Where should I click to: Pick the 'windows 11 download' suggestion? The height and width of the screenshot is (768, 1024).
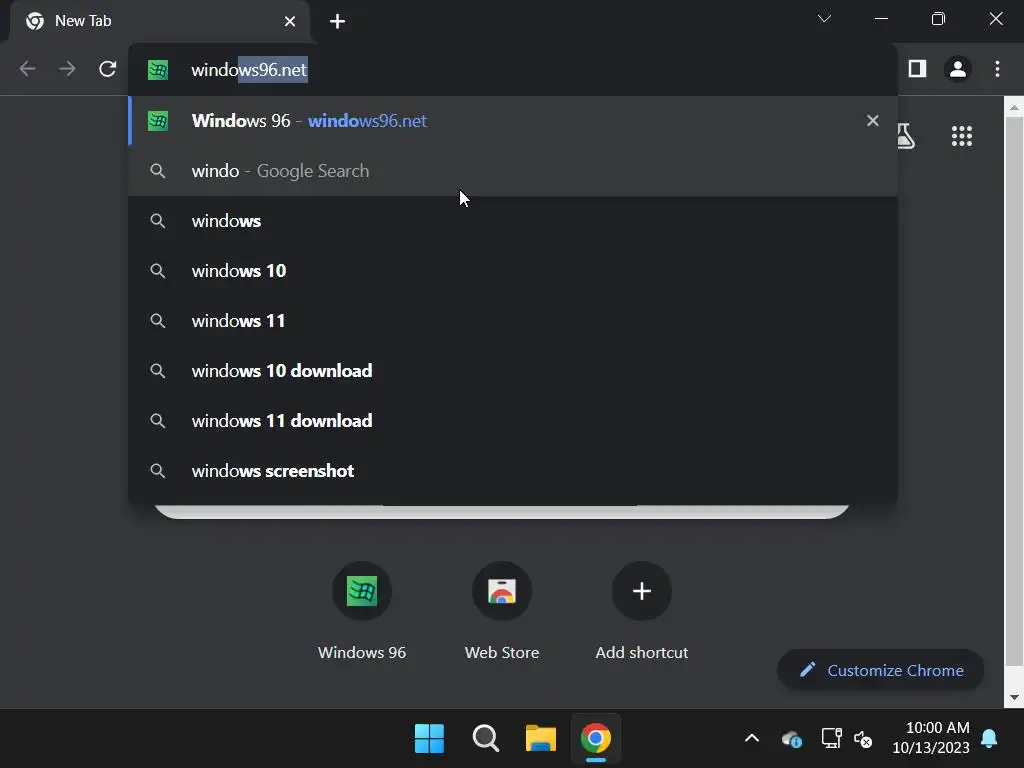[513, 421]
